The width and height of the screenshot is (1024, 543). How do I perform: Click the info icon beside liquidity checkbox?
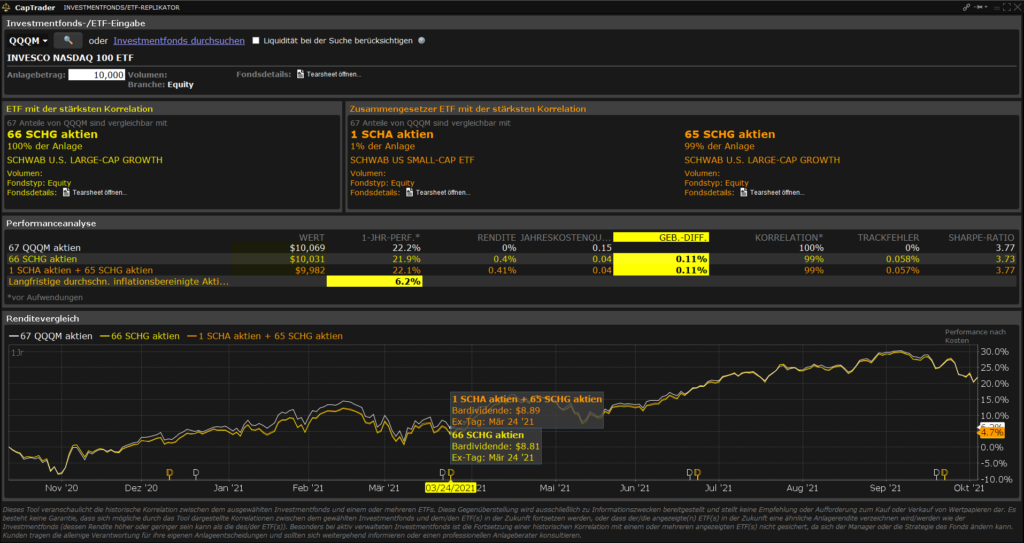pos(421,41)
